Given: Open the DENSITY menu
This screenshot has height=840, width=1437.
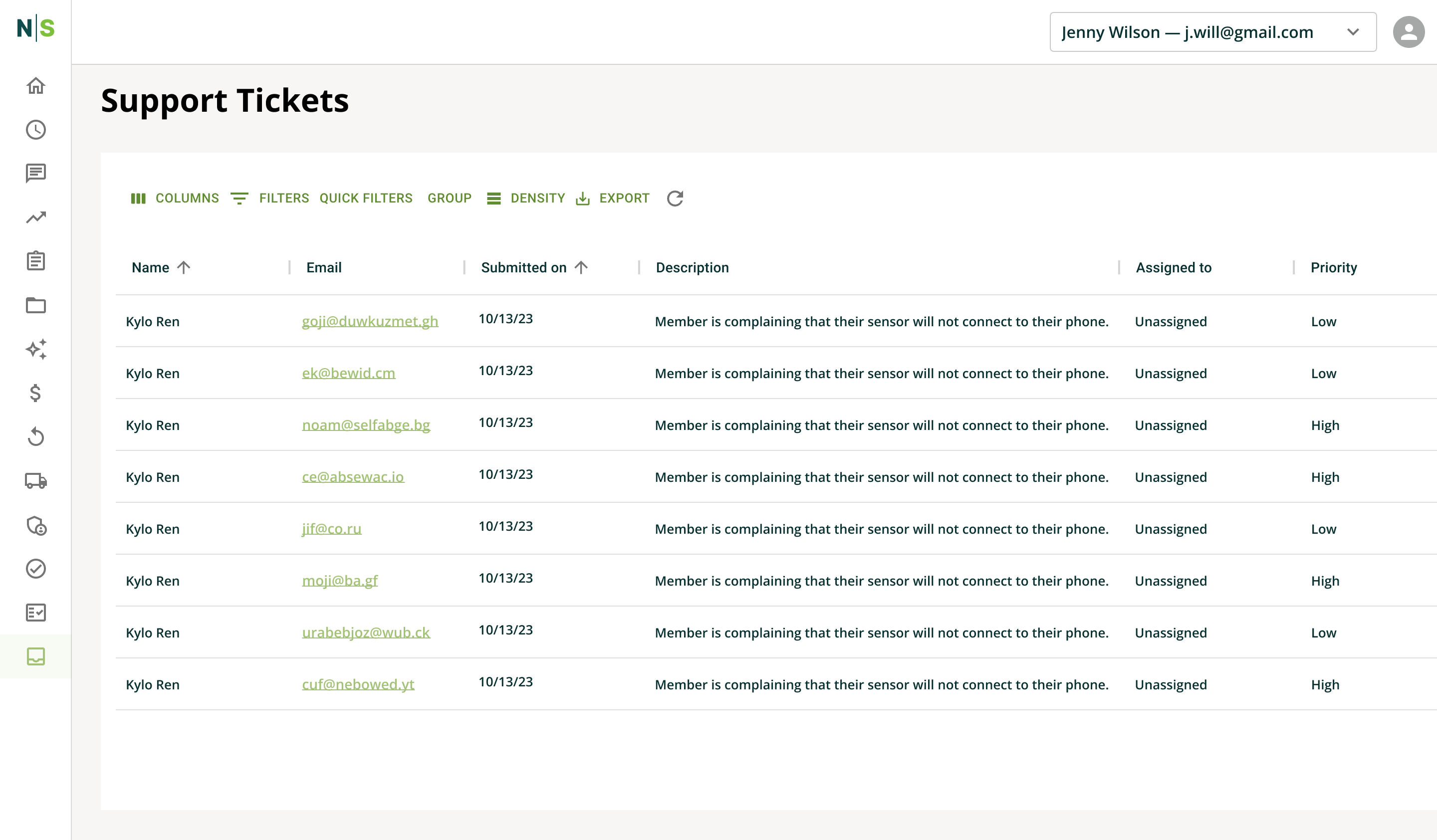Looking at the screenshot, I should (x=526, y=199).
